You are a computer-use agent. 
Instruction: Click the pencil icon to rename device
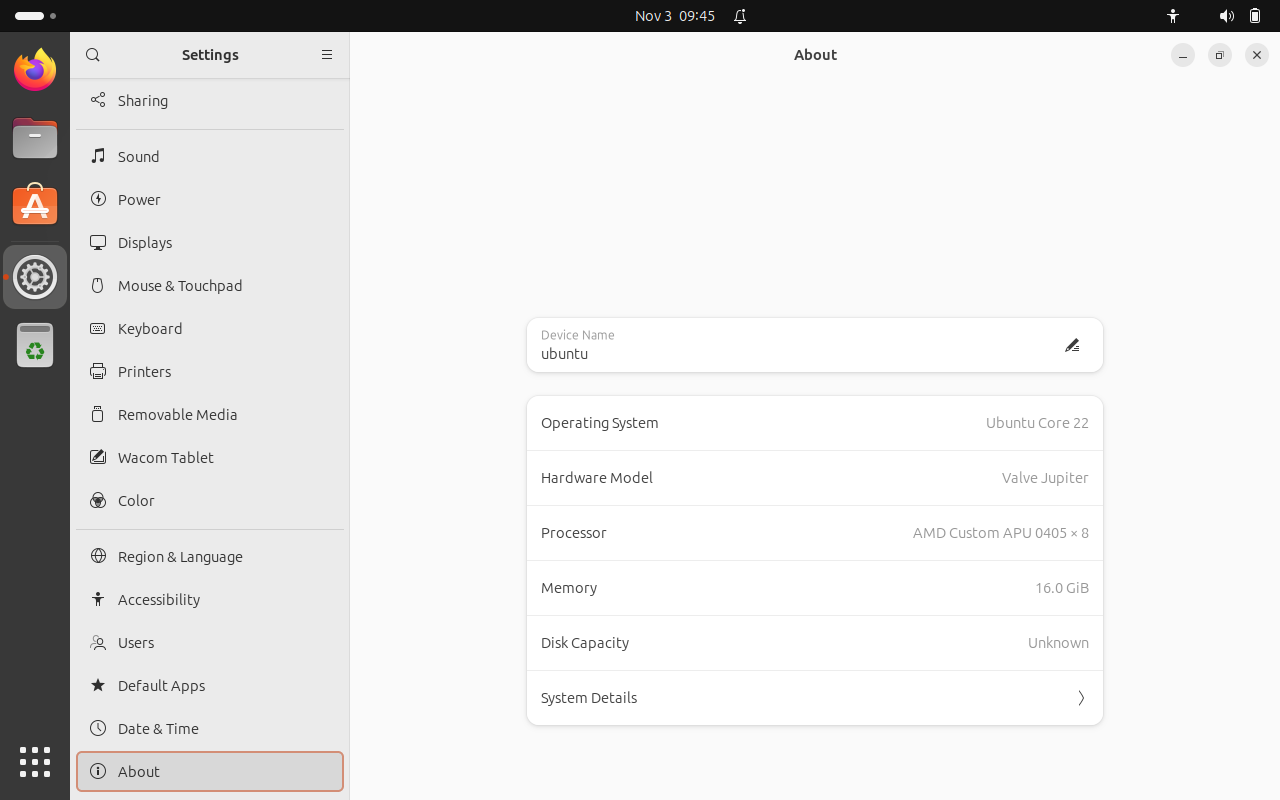[x=1072, y=345]
